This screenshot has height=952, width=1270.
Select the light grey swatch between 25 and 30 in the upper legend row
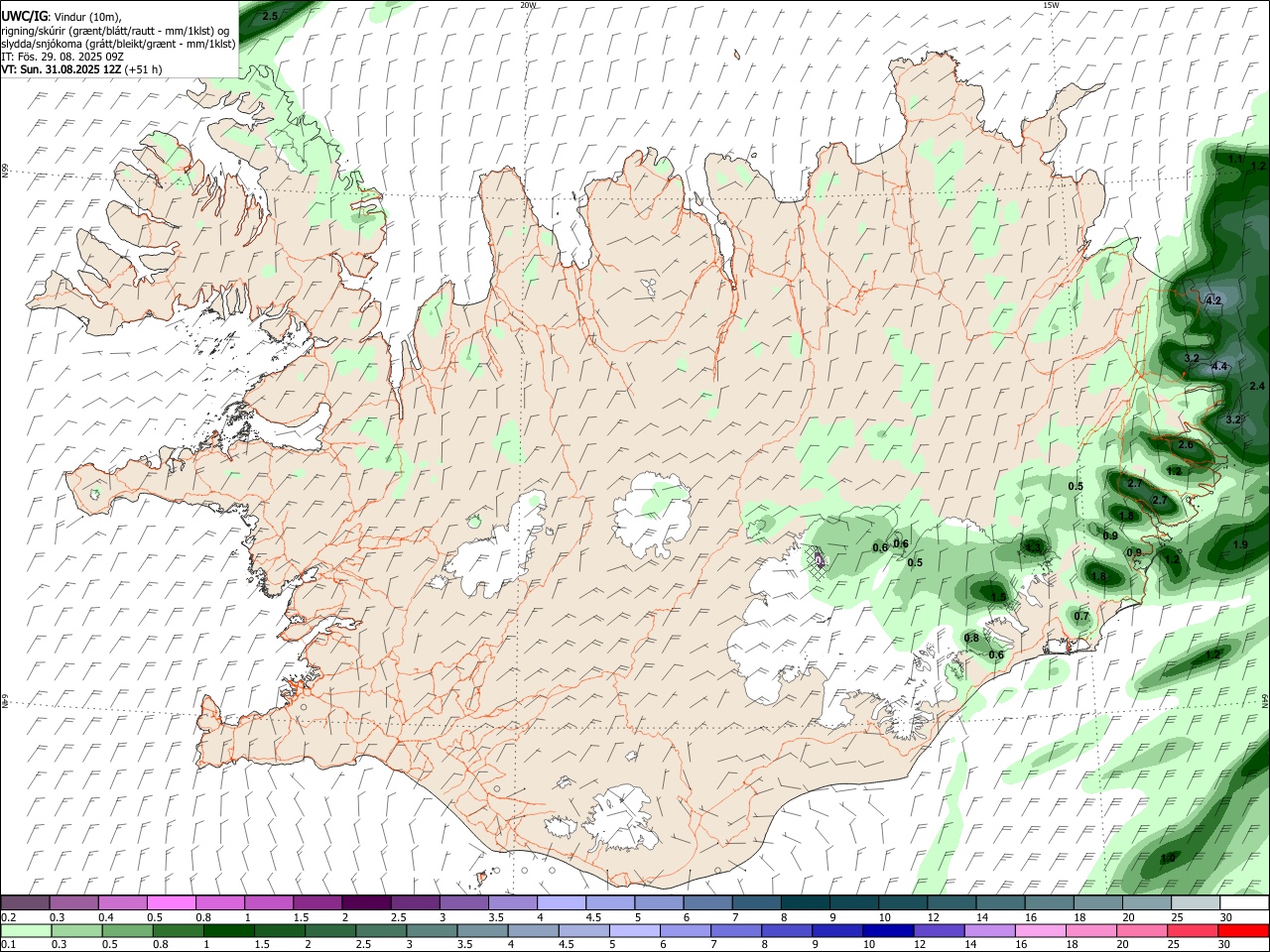click(x=1195, y=902)
